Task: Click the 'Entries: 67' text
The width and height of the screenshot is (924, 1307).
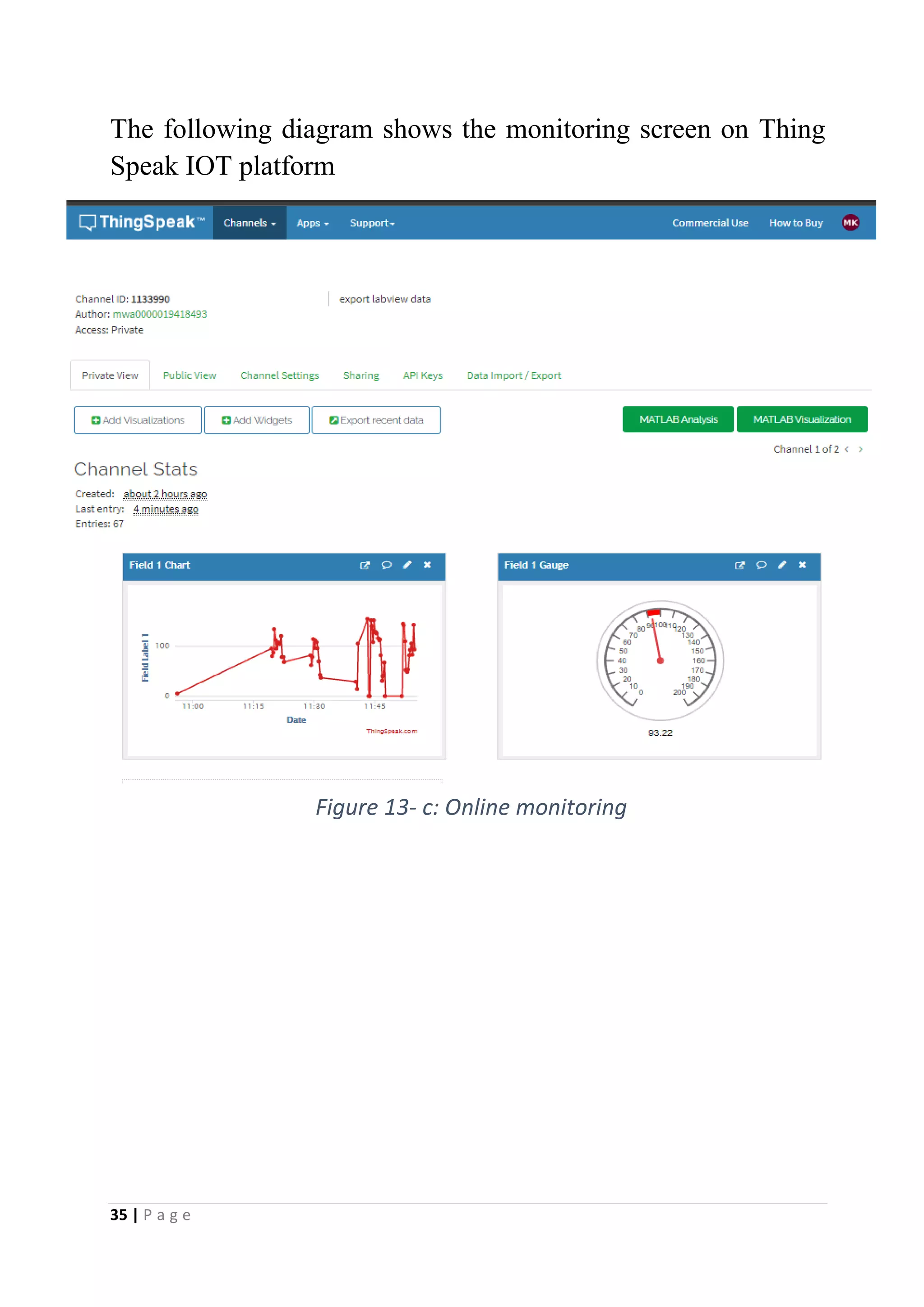Action: point(100,523)
